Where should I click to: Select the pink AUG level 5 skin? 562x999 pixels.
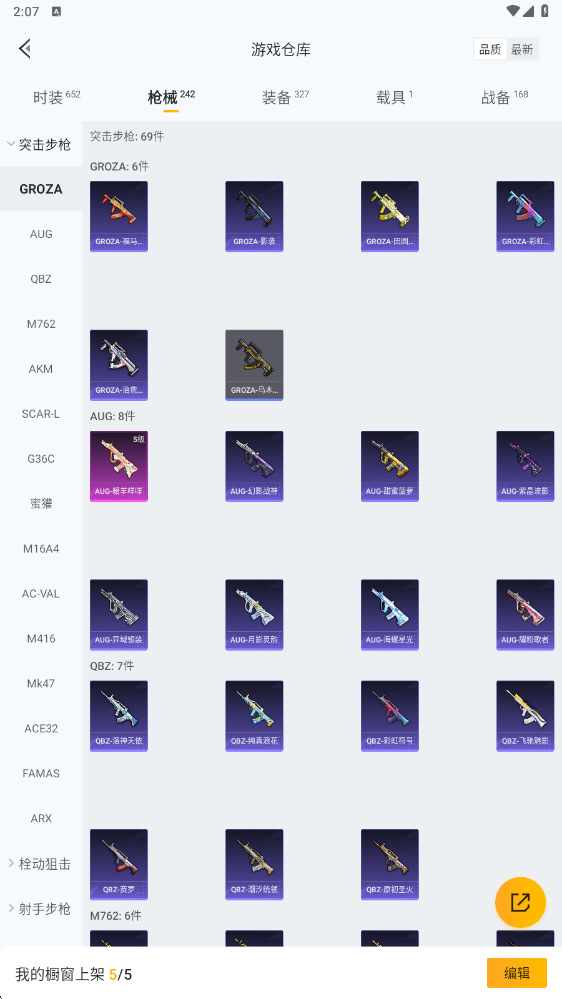(119, 466)
